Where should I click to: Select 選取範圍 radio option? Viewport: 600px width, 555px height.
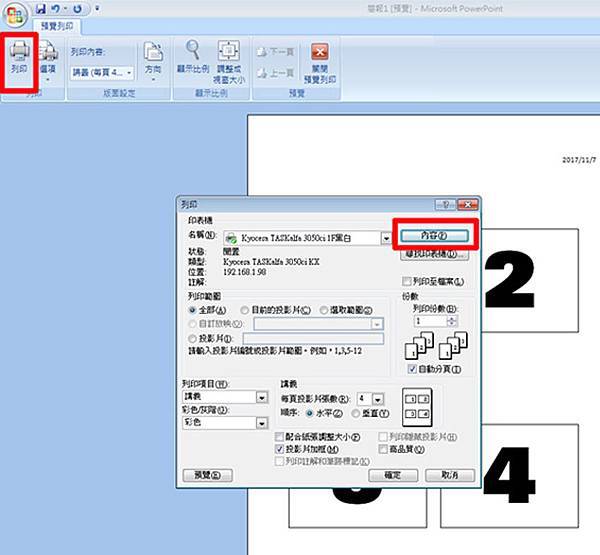point(324,310)
